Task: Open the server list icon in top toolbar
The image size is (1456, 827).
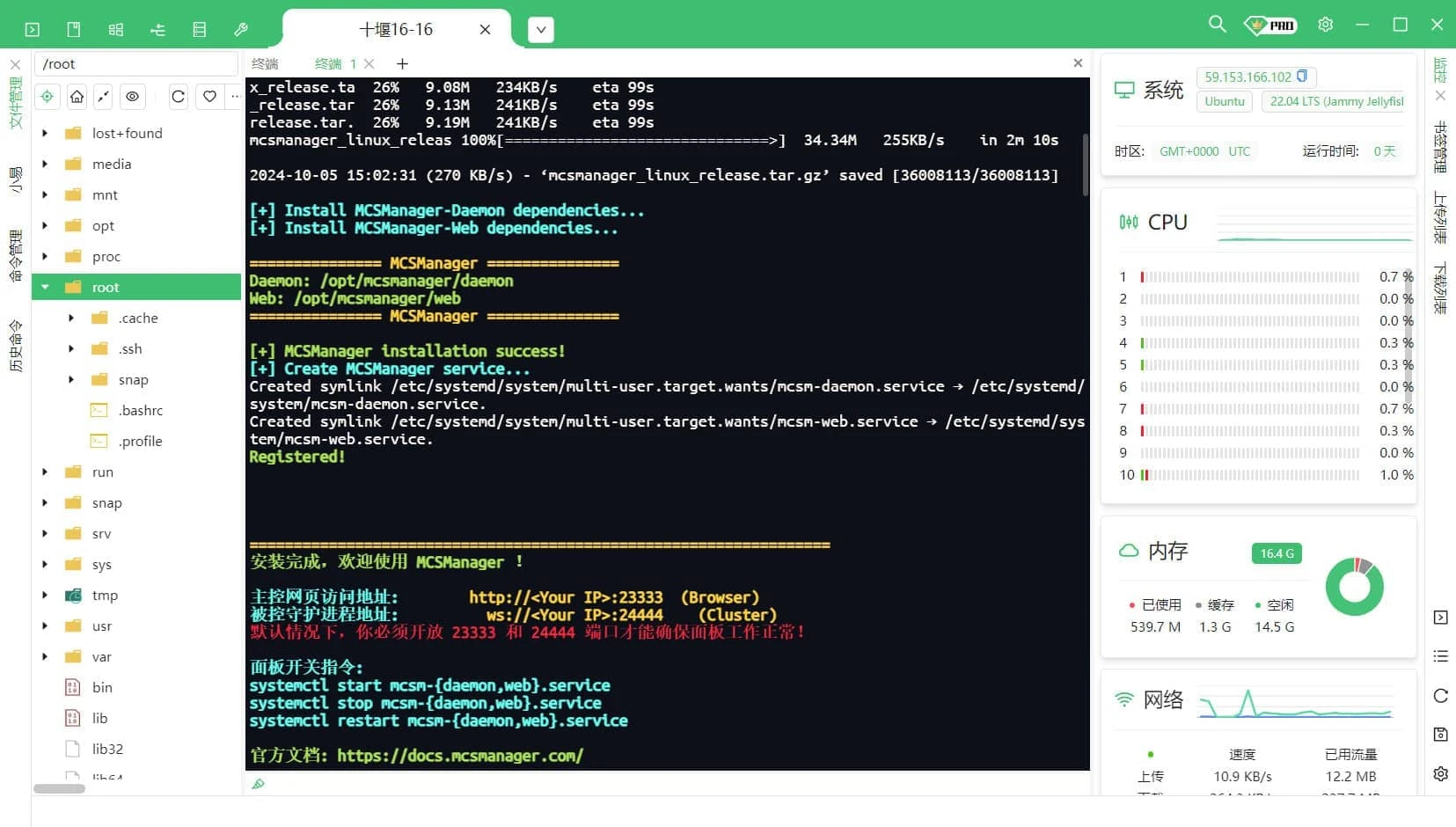Action: pyautogui.click(x=200, y=30)
